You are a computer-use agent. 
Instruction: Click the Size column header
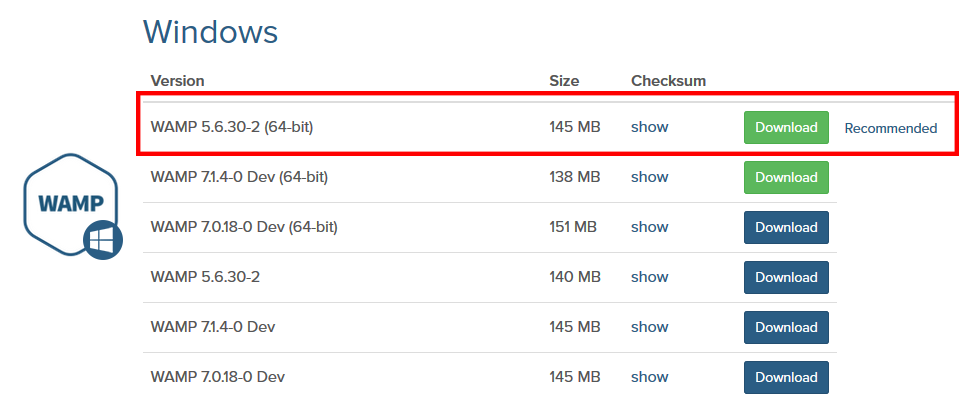(x=564, y=81)
